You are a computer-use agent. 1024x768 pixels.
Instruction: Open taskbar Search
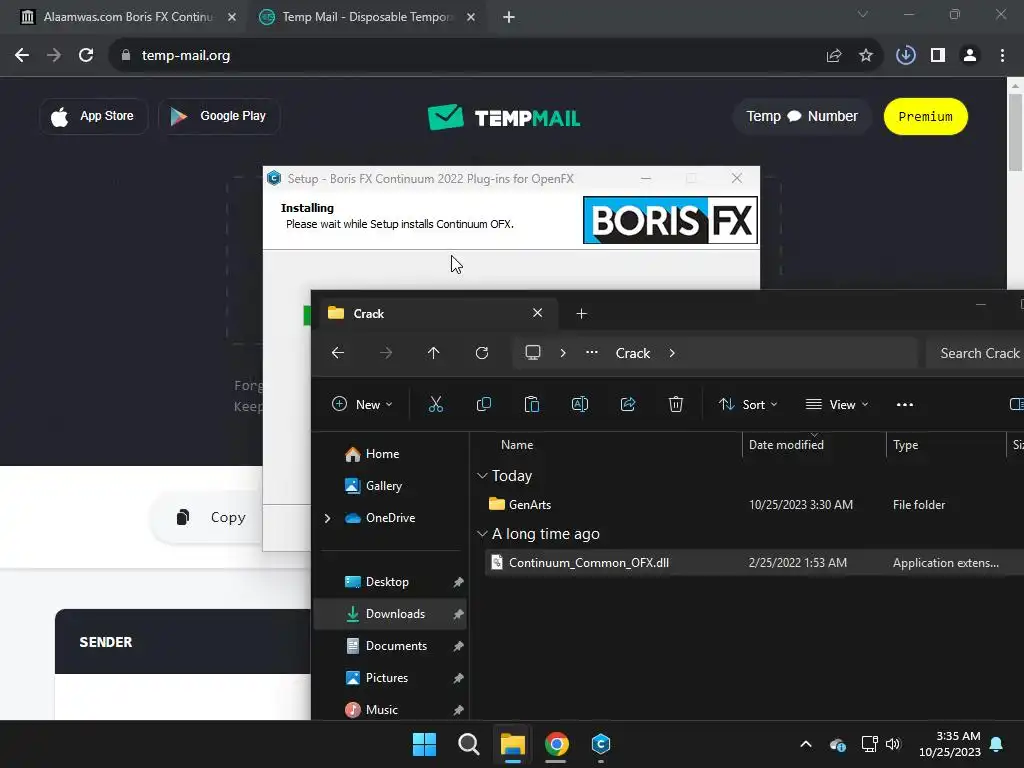tap(468, 744)
